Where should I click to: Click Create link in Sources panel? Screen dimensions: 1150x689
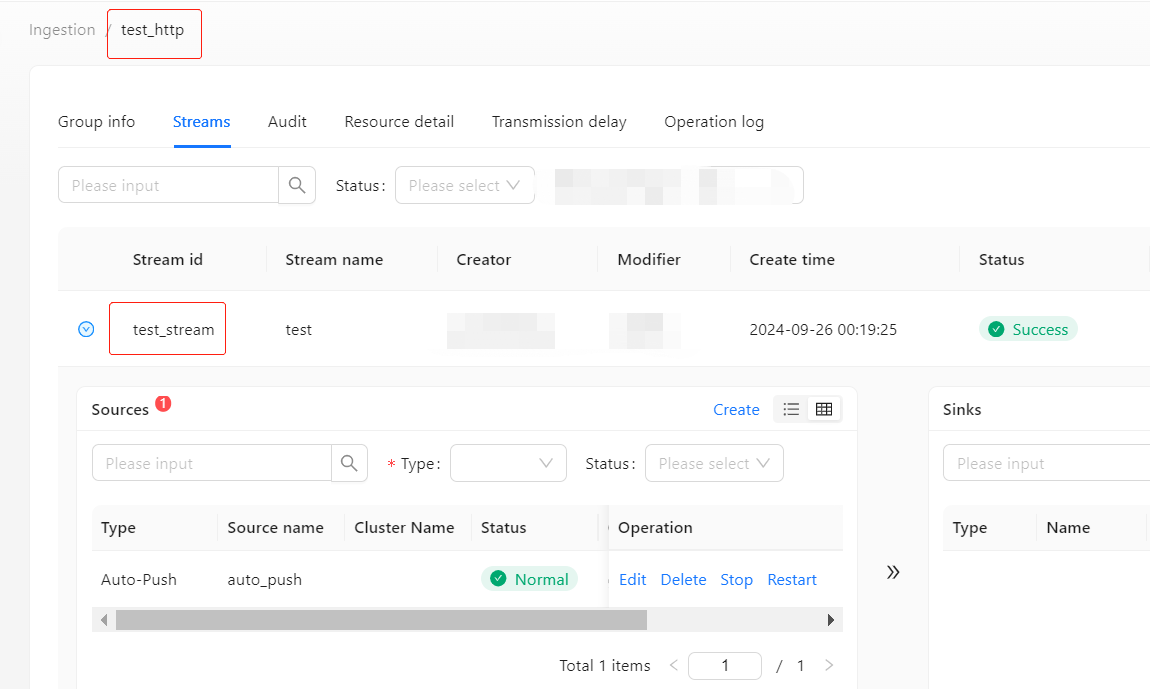point(736,409)
